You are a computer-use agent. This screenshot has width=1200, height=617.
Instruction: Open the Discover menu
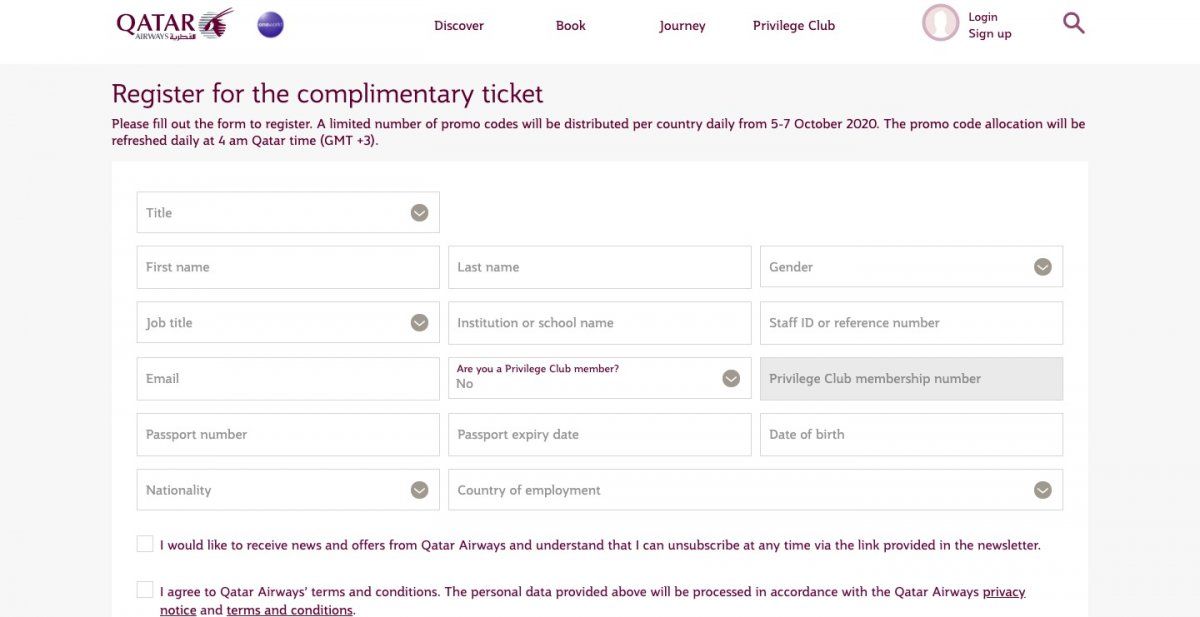coord(459,26)
